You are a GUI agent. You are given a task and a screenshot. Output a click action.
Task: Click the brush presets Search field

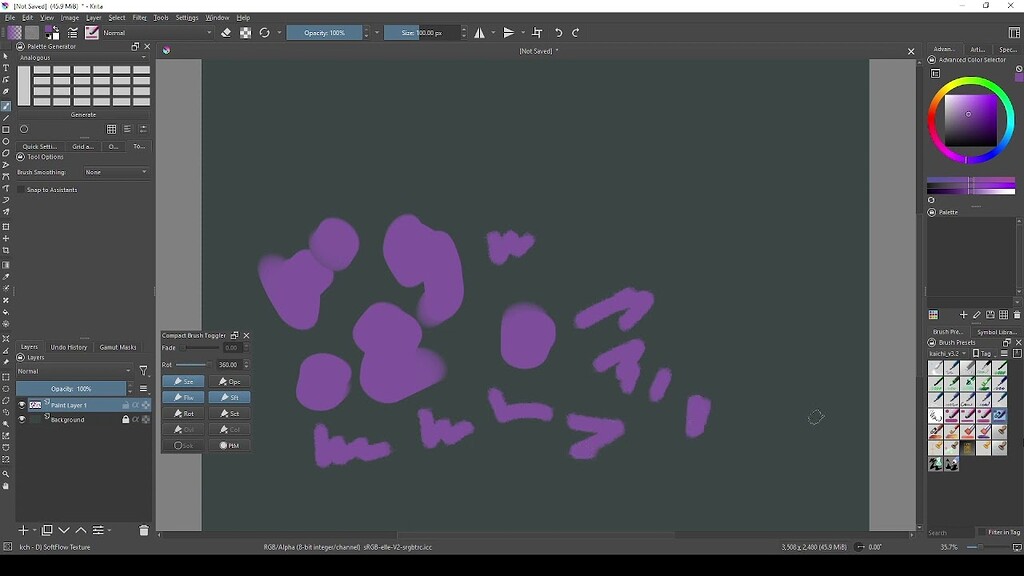pos(948,533)
